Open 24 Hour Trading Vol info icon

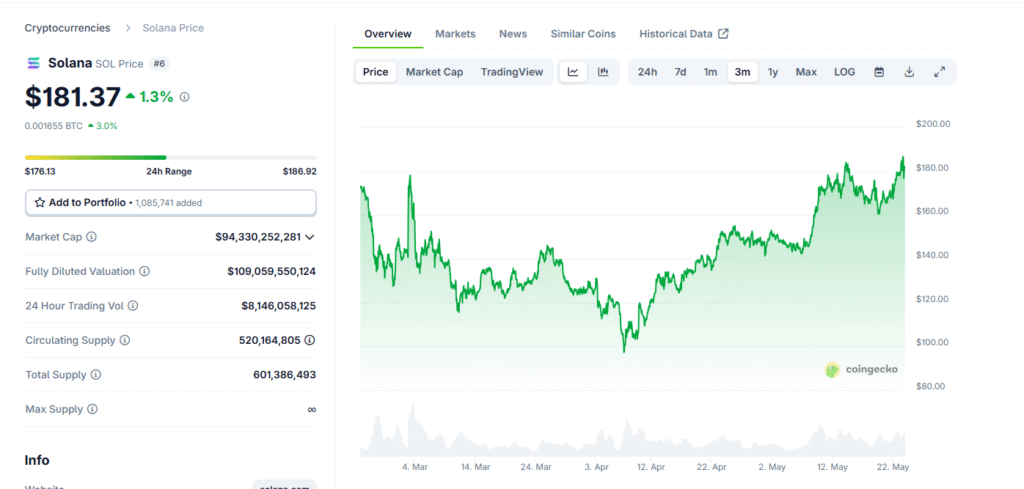pos(133,306)
